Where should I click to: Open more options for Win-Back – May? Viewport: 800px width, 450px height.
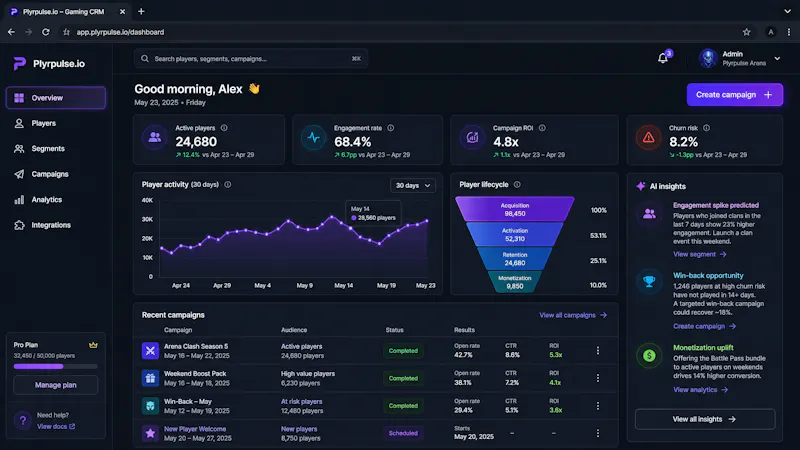(x=597, y=406)
